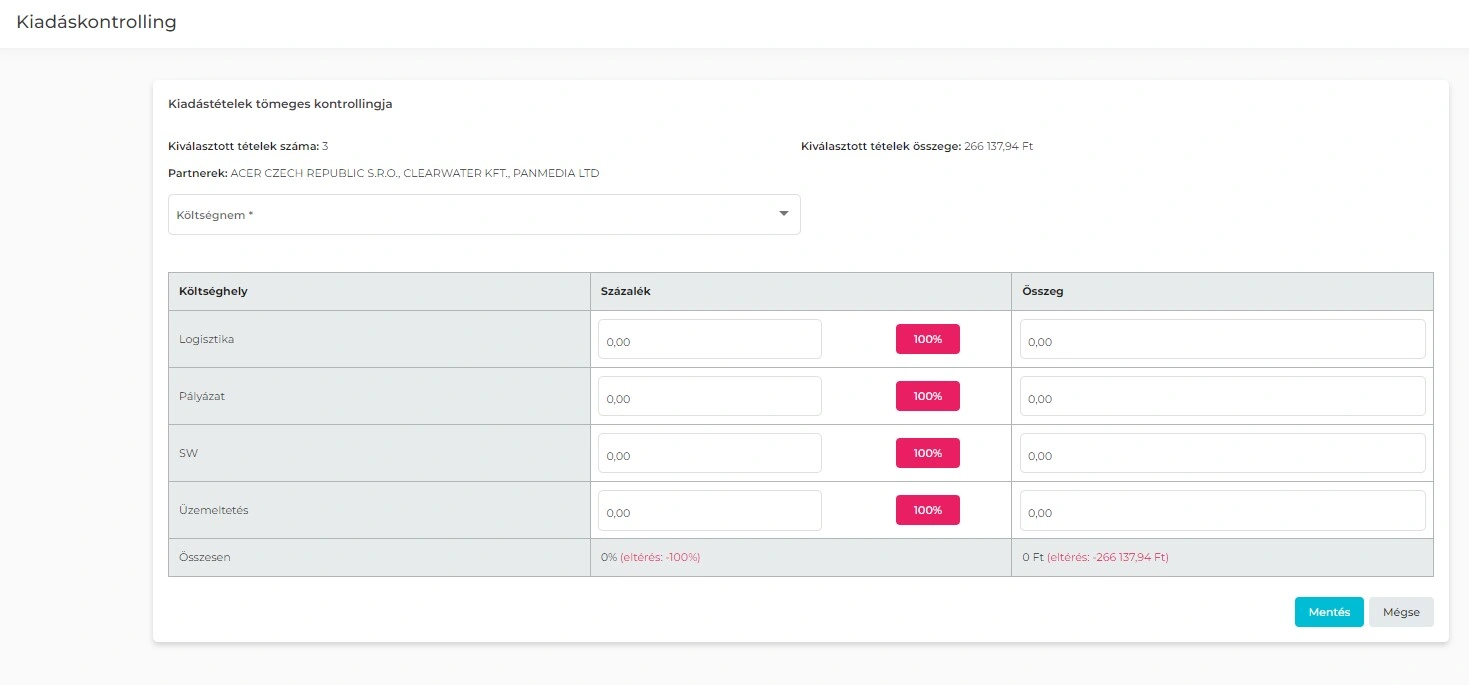1469x685 pixels.
Task: Hit the 100% button for Üzemeltetés
Action: click(927, 510)
